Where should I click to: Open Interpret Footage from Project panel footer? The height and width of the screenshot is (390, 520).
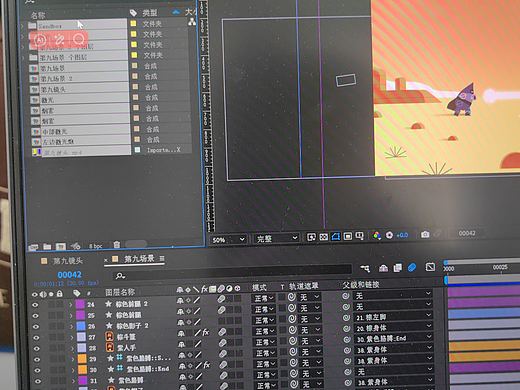pyautogui.click(x=33, y=247)
